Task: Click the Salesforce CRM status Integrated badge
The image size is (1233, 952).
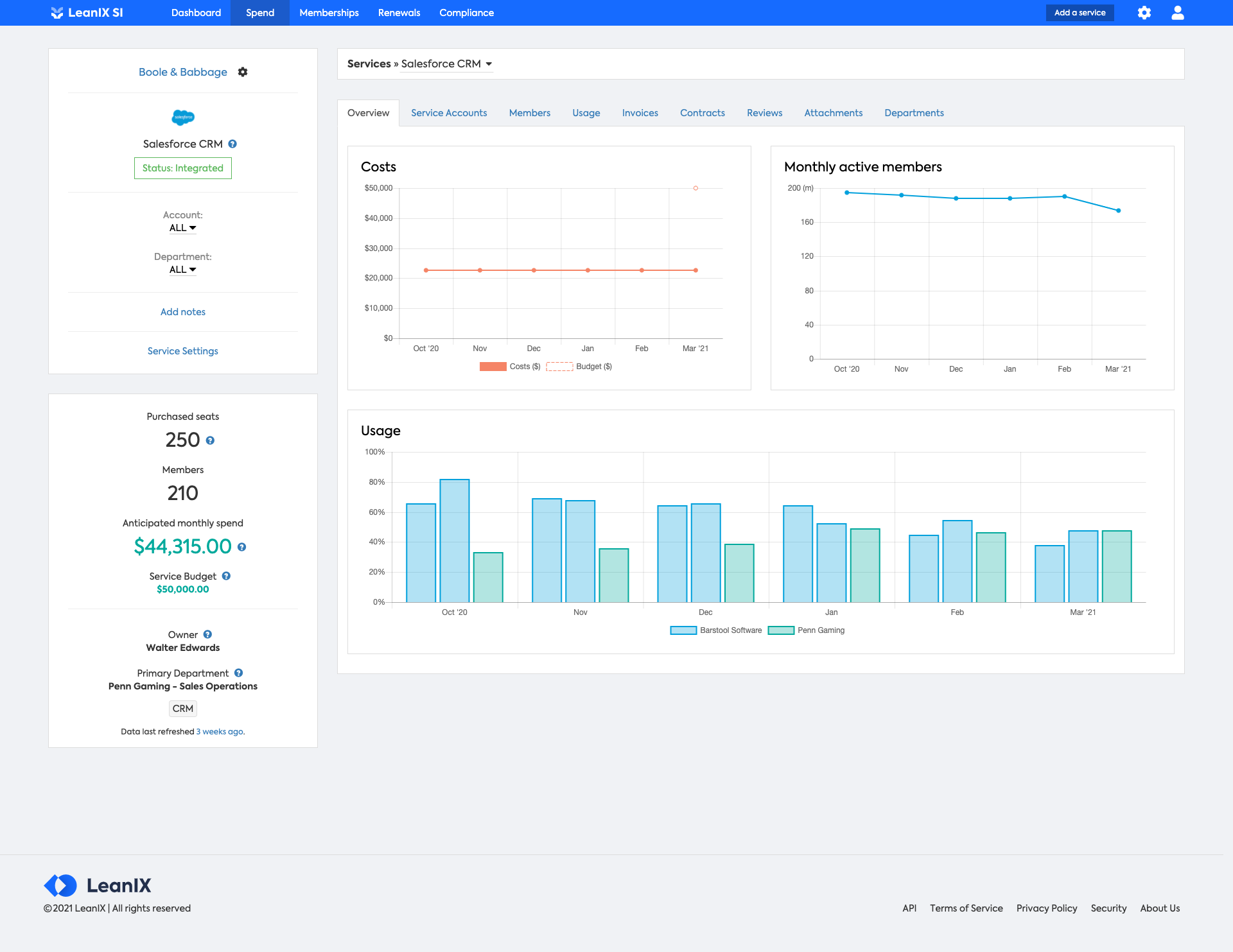Action: (183, 167)
